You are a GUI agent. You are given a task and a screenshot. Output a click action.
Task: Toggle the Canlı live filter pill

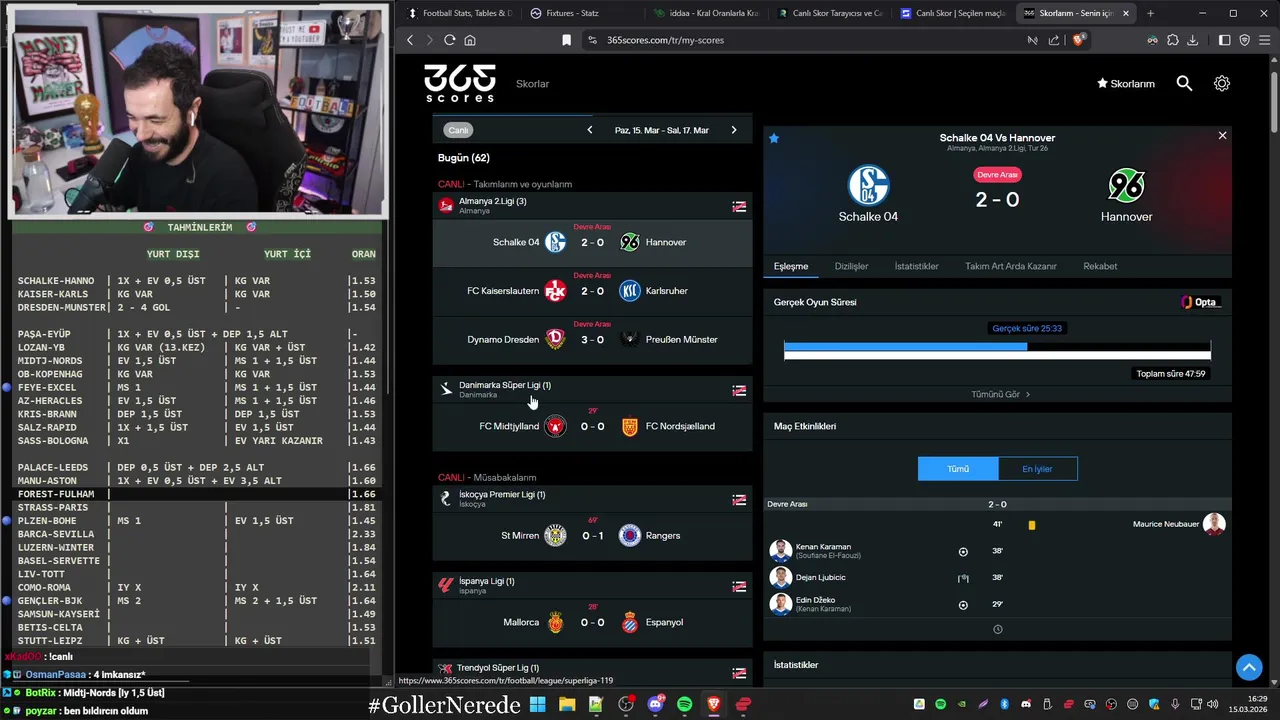click(458, 130)
